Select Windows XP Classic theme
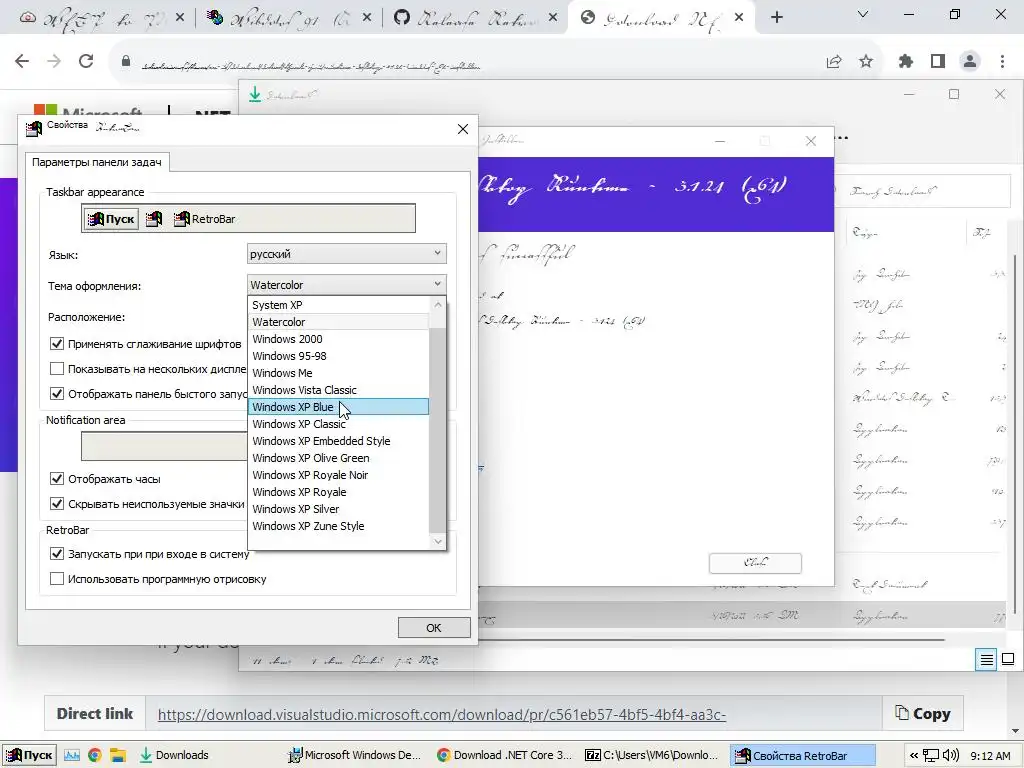The height and width of the screenshot is (768, 1024). coord(338,424)
